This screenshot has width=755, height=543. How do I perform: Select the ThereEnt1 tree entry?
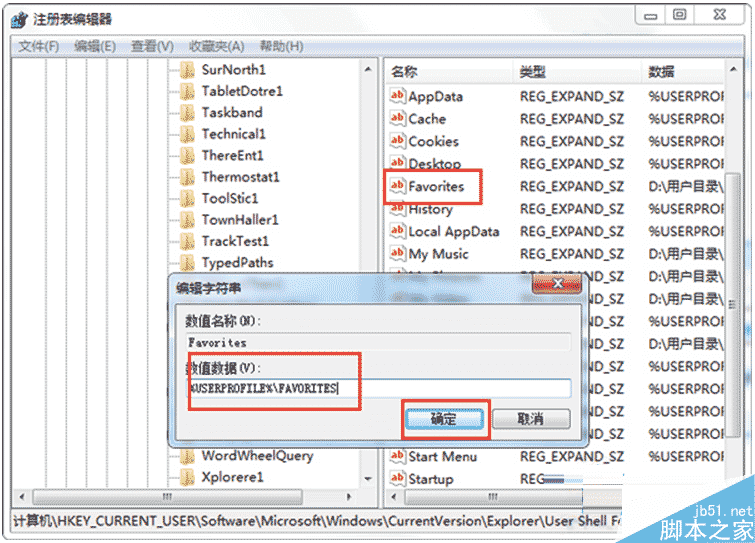point(233,155)
